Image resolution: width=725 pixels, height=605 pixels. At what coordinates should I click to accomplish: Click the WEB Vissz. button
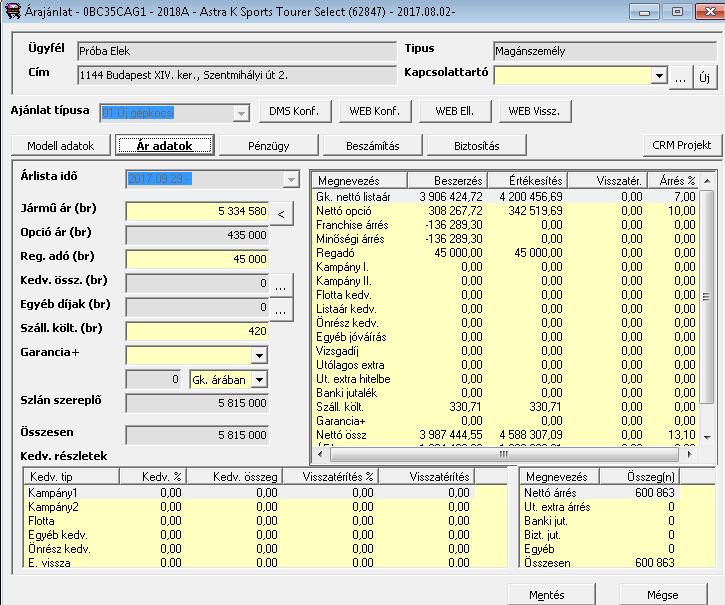535,111
